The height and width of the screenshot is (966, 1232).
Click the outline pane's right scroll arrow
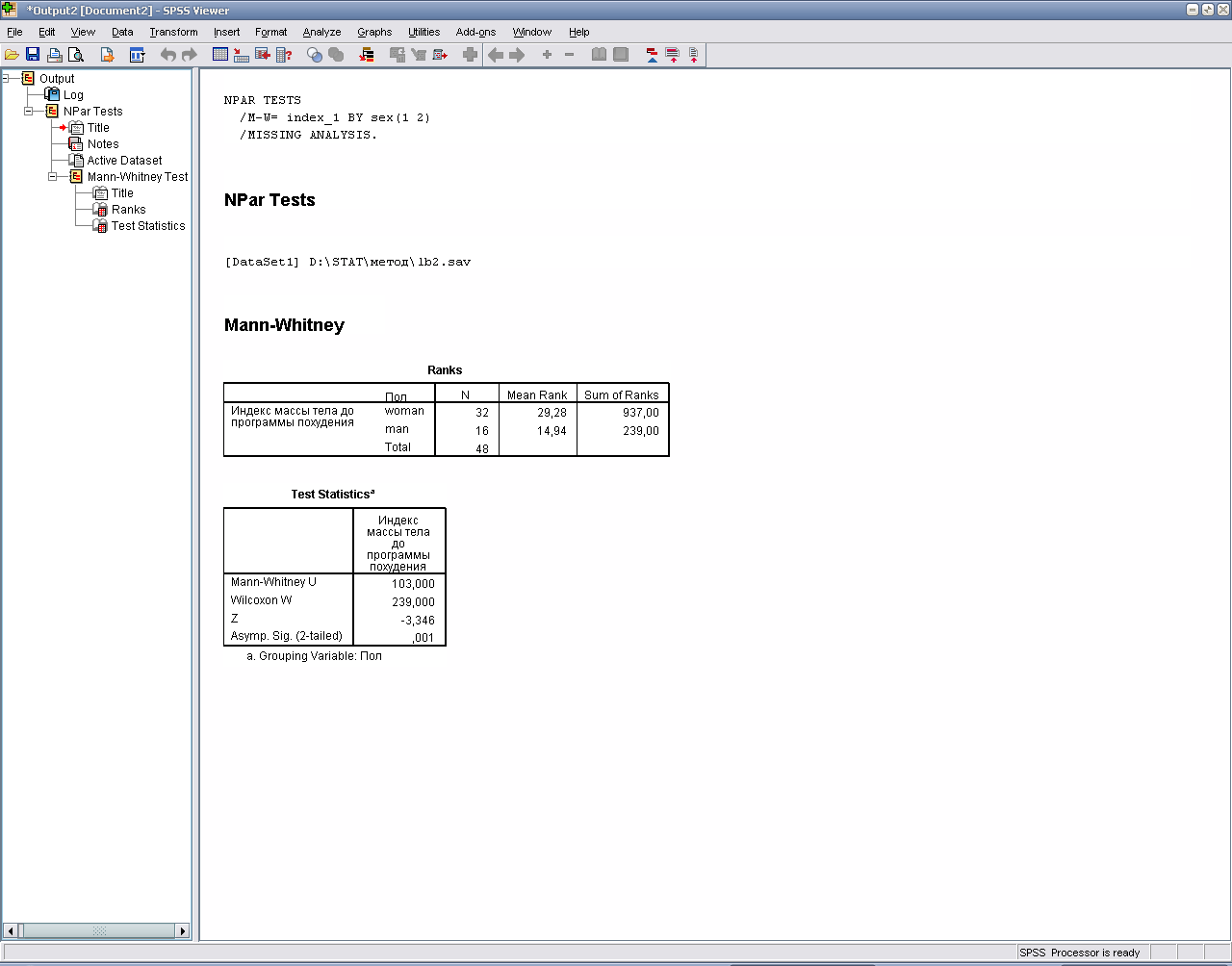183,930
